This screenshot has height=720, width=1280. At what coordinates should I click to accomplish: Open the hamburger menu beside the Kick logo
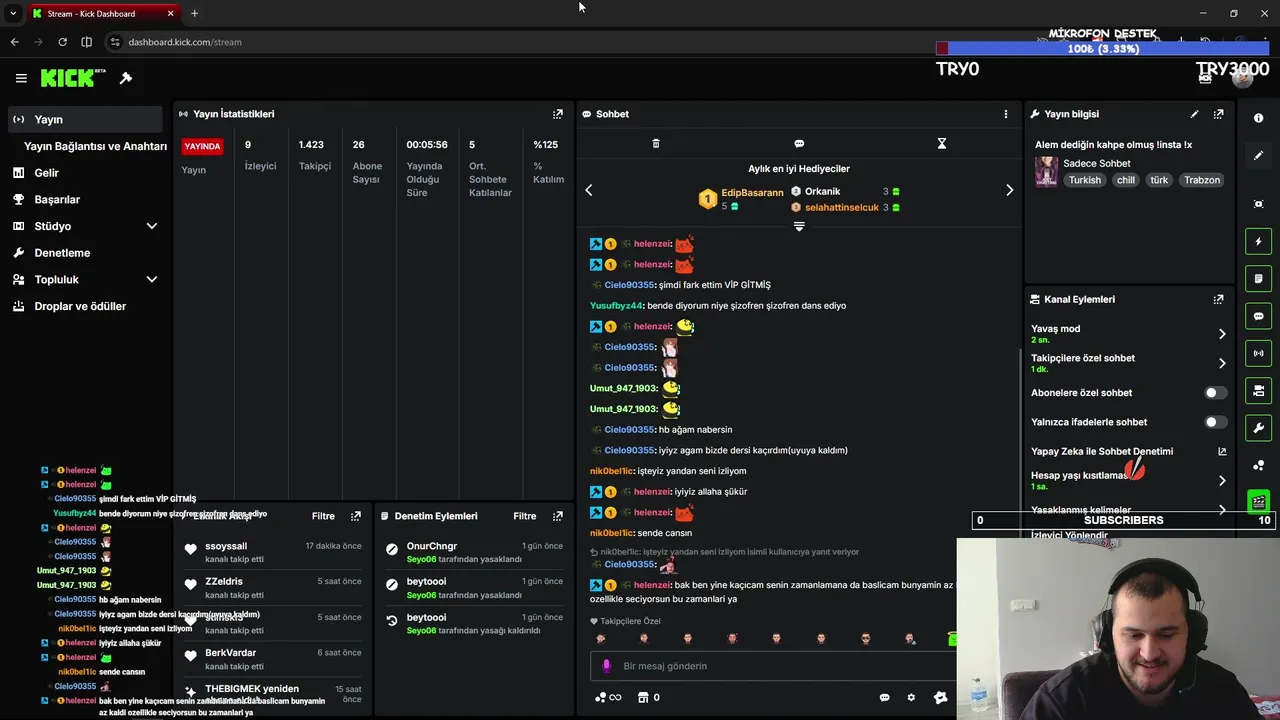[x=21, y=78]
